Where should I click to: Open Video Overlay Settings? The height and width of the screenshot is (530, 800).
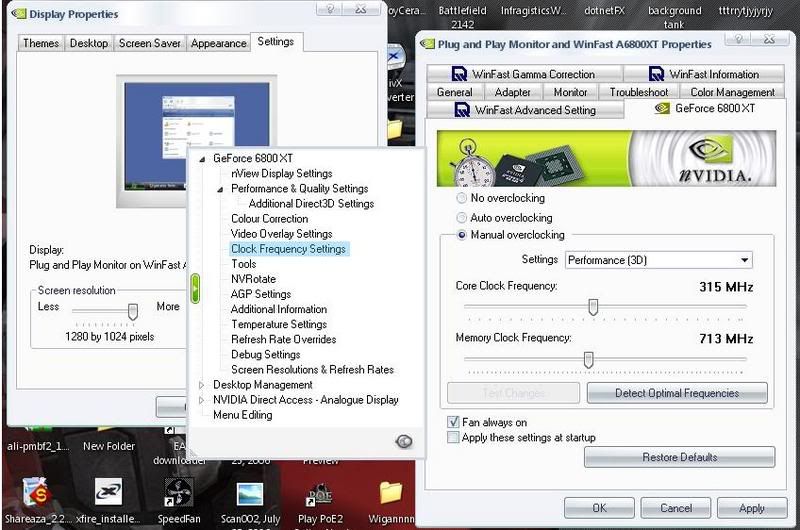(x=282, y=234)
